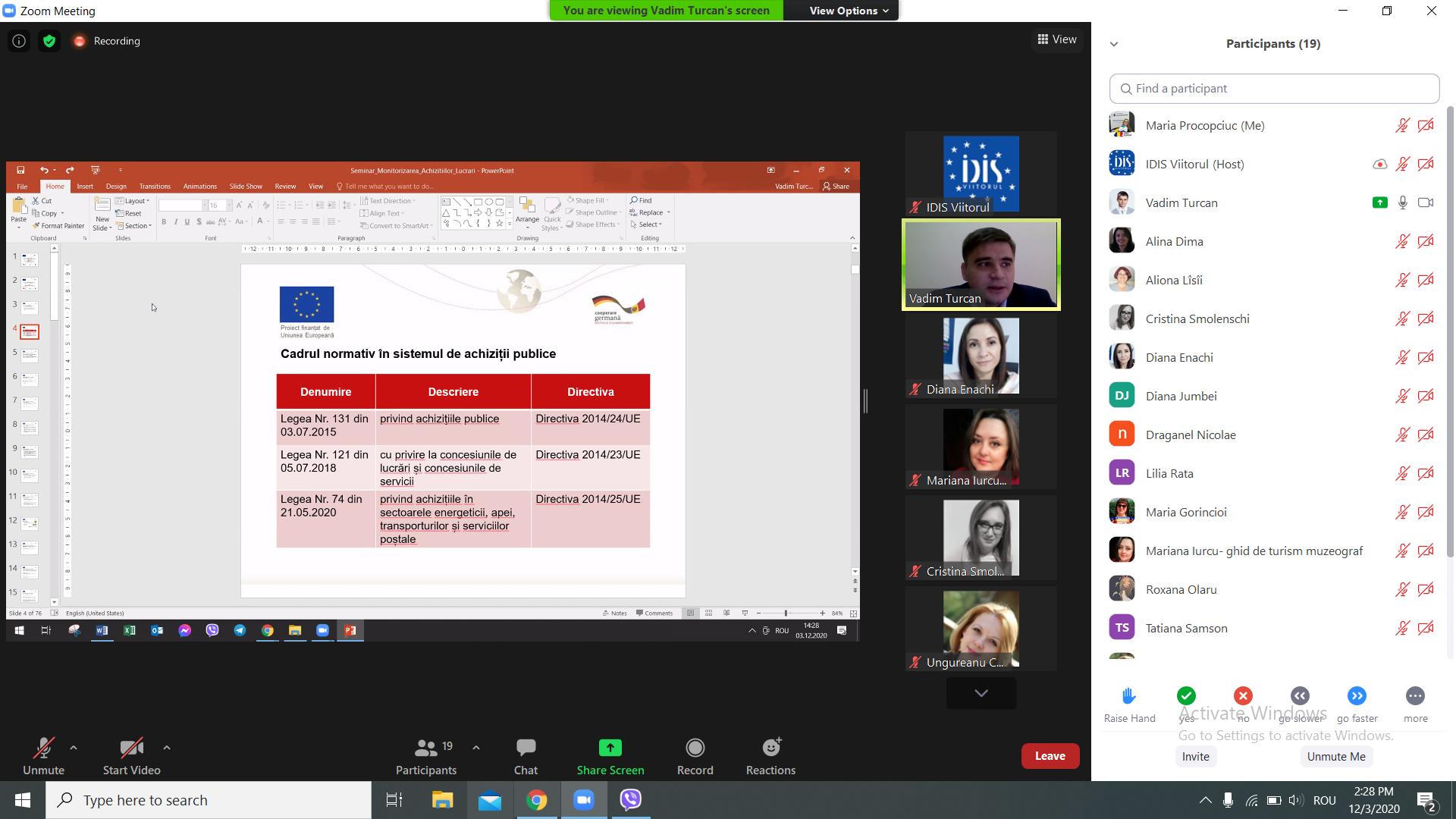Screen dimensions: 1456x819
Task: Click the Paste icon in PowerPoint ribbon
Action: (x=19, y=206)
